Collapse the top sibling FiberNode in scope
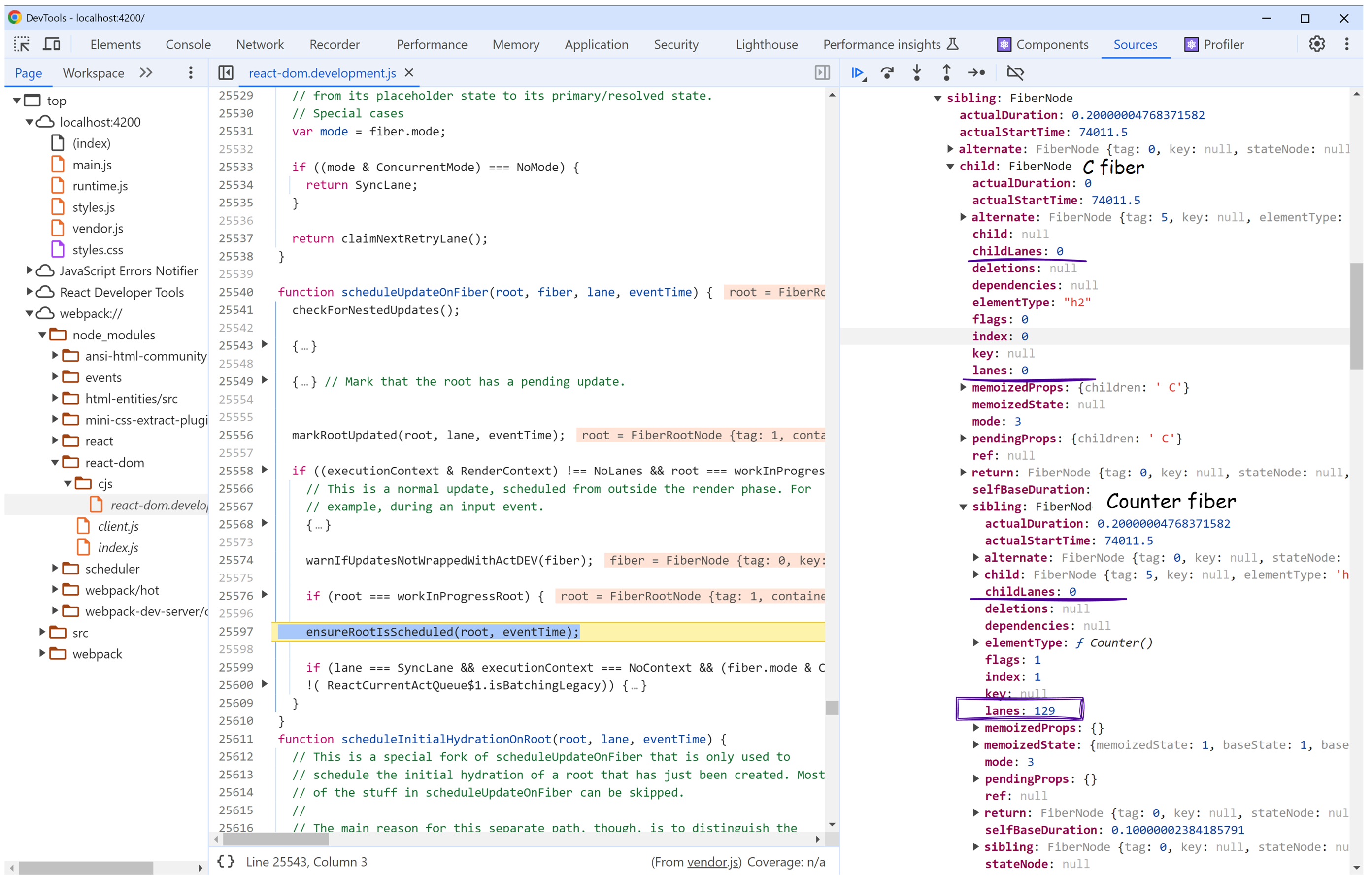Image resolution: width=1372 pixels, height=878 pixels. [937, 98]
